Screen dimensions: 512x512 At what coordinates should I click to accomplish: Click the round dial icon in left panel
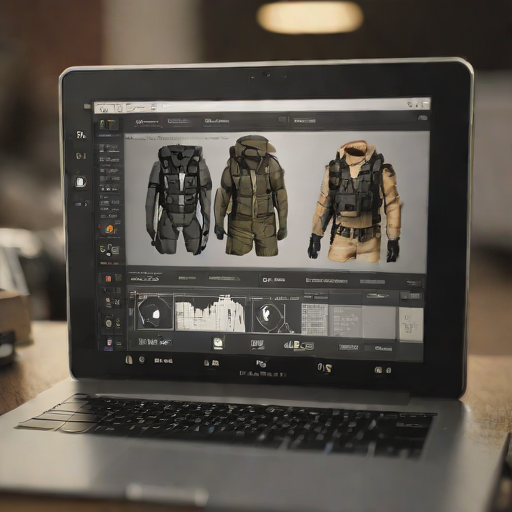[108, 323]
